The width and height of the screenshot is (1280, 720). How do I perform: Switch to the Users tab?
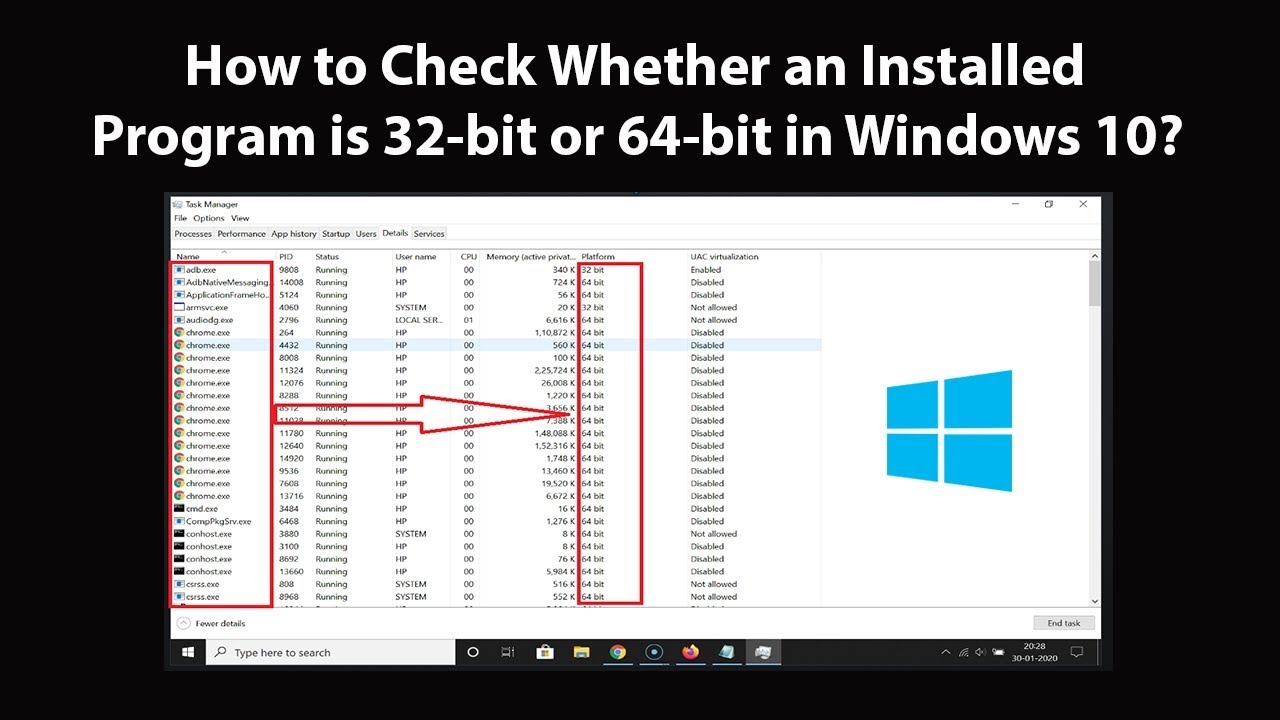click(x=366, y=234)
